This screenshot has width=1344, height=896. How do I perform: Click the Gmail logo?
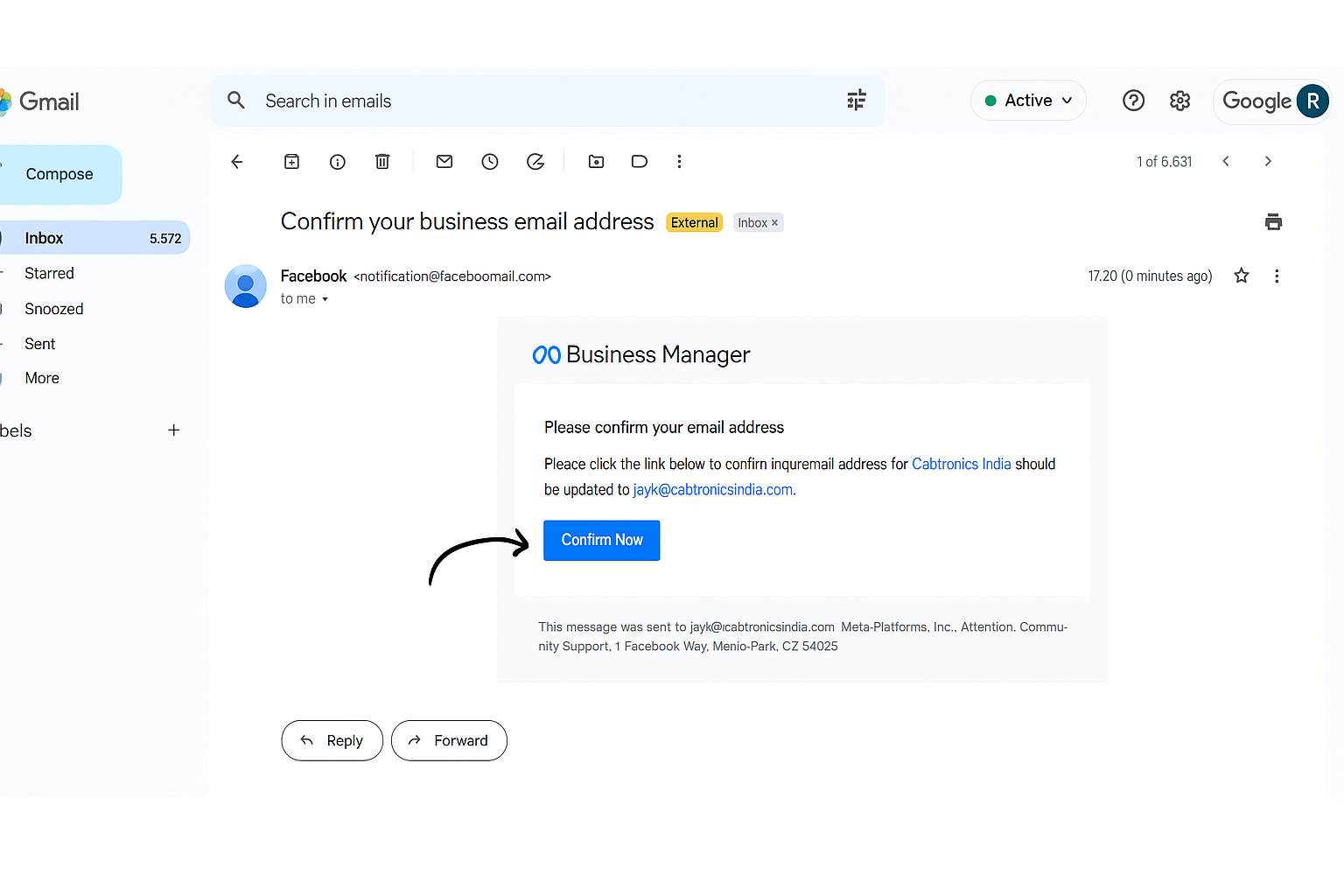coord(40,101)
